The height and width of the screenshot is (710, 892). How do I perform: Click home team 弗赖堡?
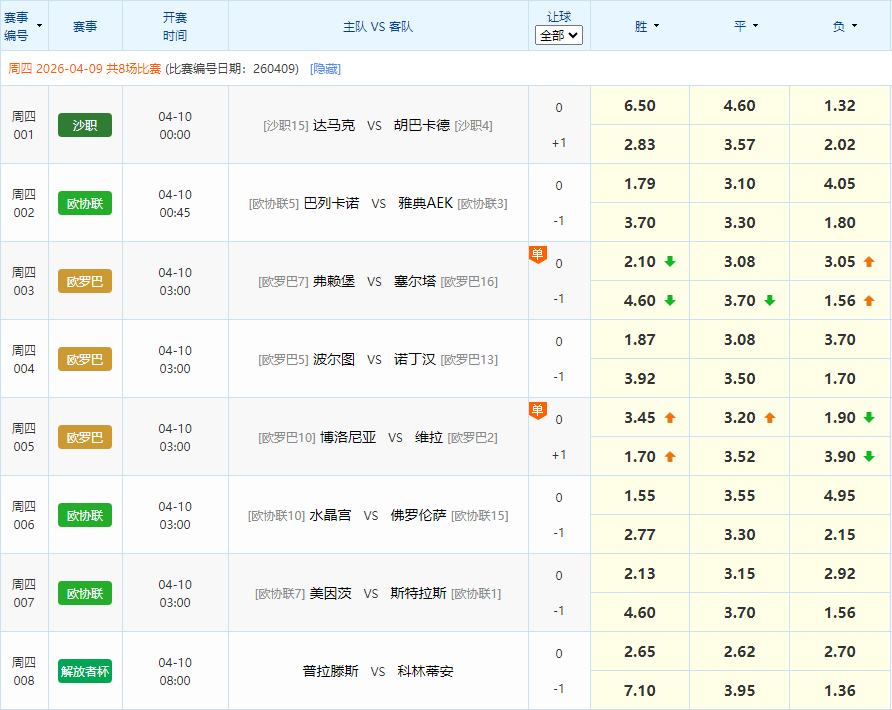334,281
